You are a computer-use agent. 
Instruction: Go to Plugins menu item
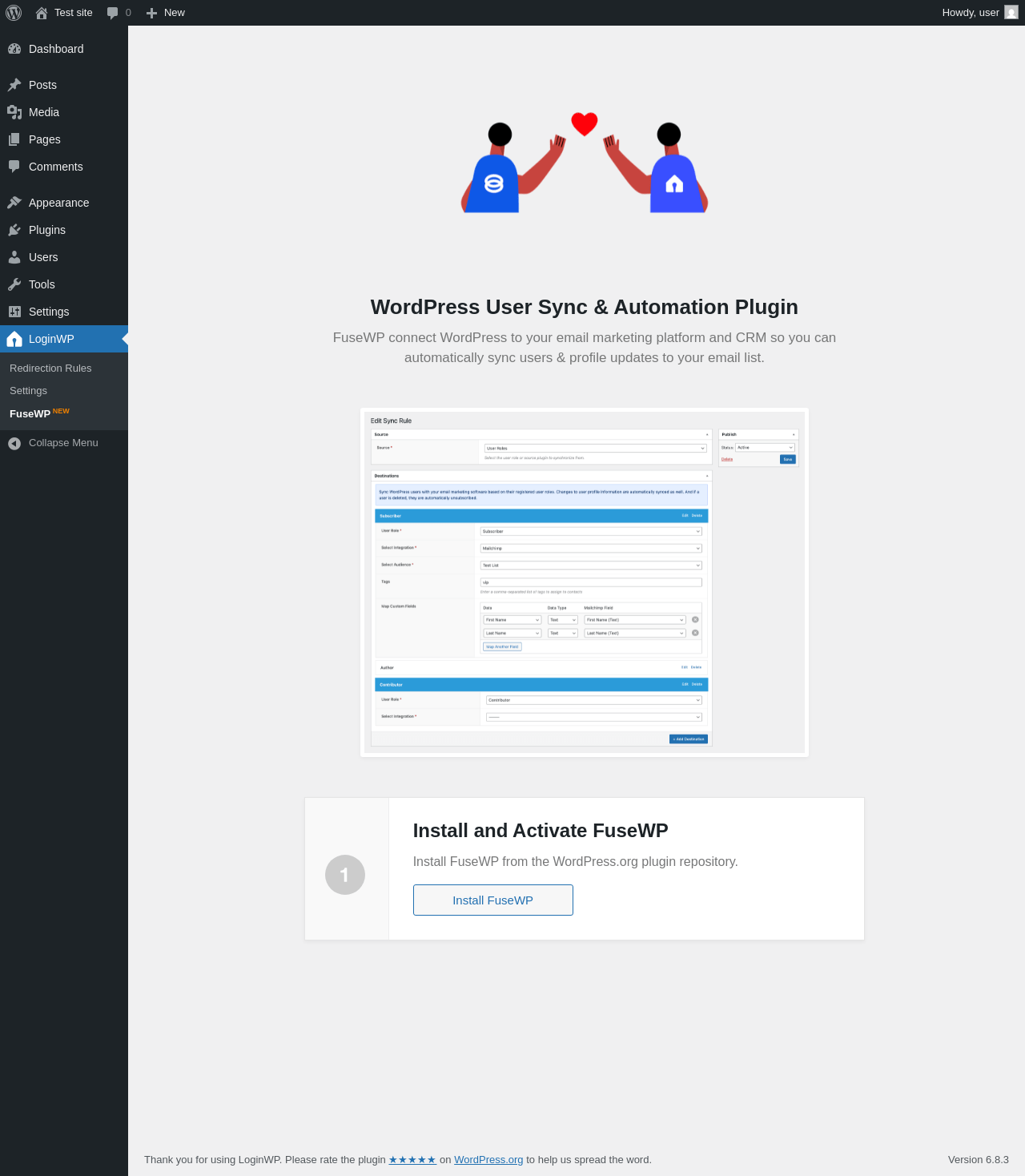coord(64,230)
